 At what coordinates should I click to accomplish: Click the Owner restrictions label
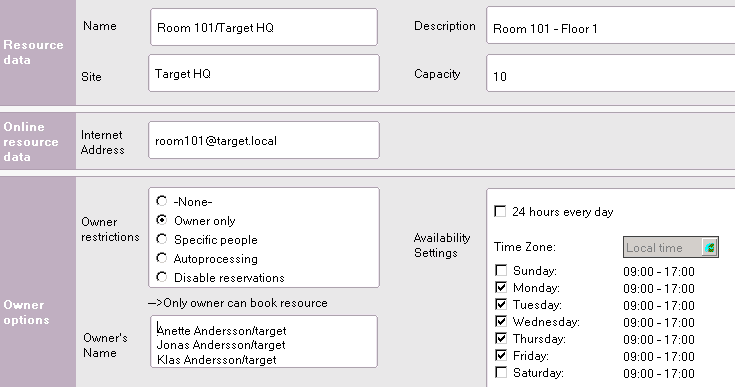coord(110,229)
